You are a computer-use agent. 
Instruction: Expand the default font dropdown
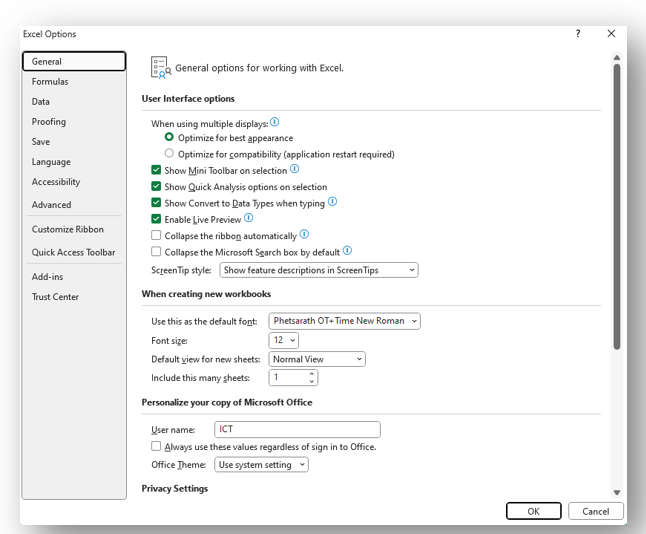pyautogui.click(x=344, y=321)
